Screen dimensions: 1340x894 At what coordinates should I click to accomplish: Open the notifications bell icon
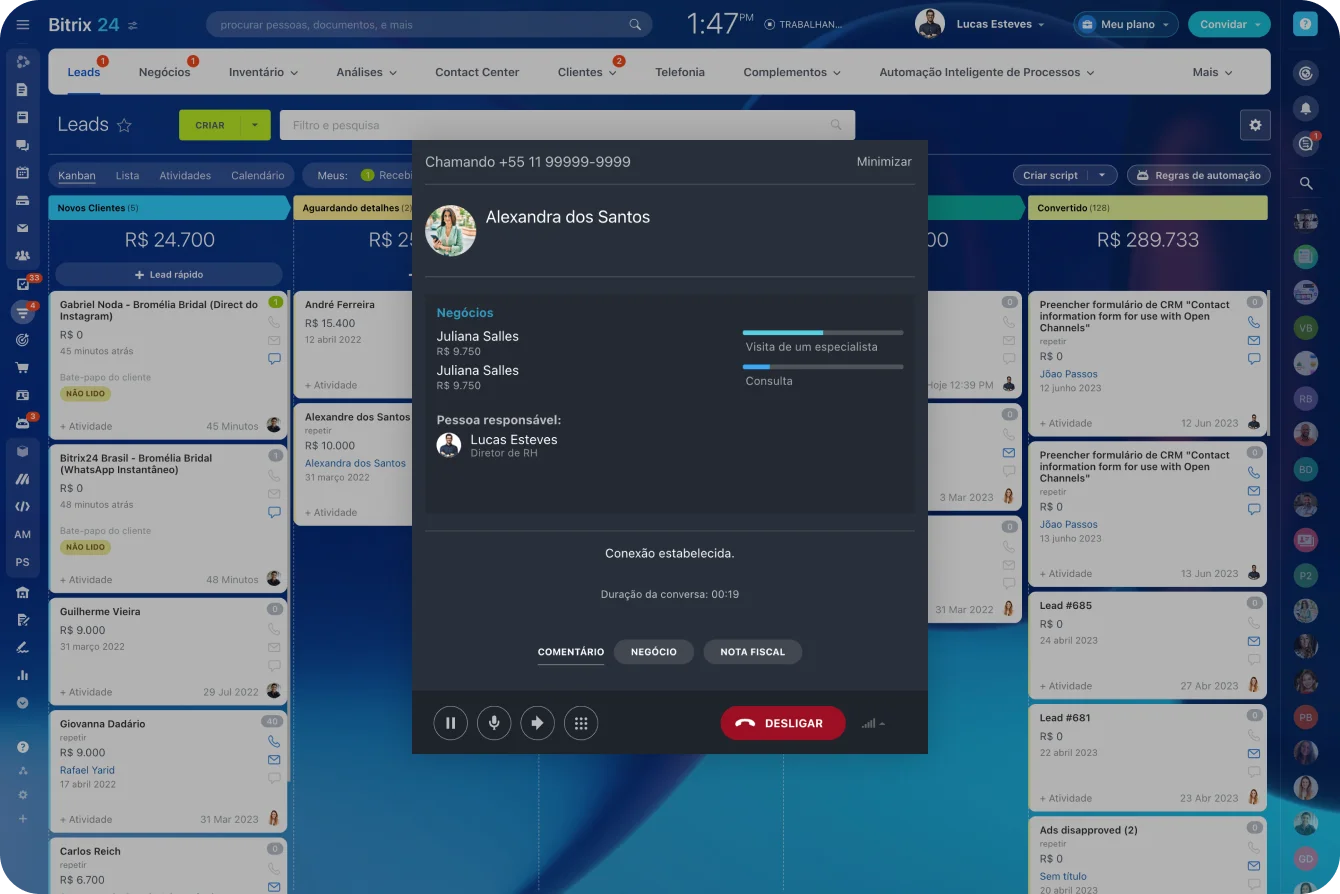point(1305,108)
